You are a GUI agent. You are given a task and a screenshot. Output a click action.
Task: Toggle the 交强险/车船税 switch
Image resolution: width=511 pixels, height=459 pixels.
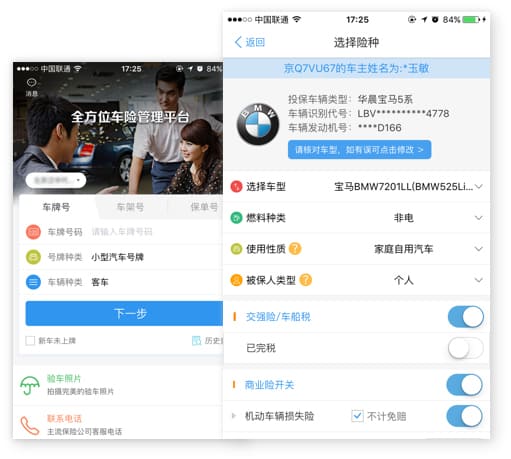(466, 317)
